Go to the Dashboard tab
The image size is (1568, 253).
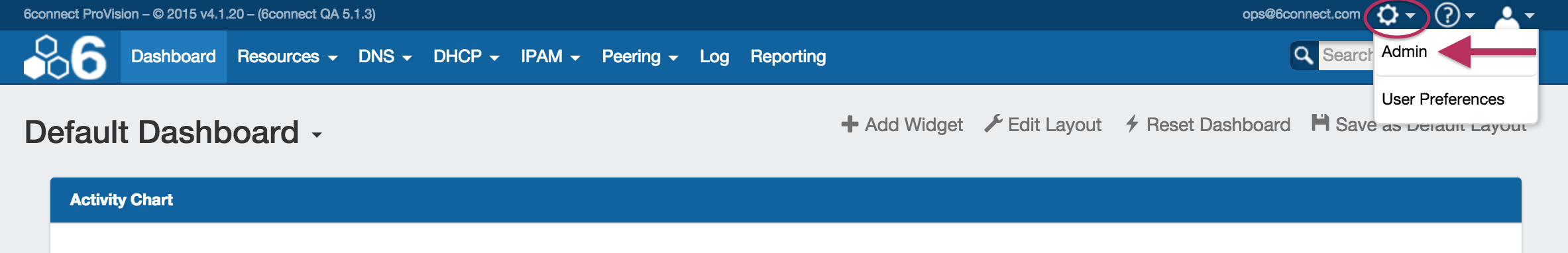(173, 57)
